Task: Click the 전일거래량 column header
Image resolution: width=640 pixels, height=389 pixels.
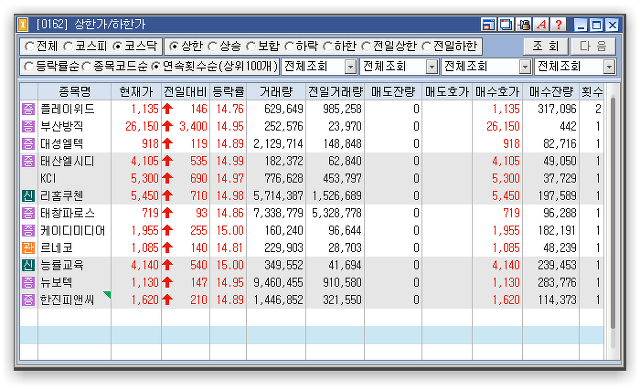Action: [x=335, y=92]
